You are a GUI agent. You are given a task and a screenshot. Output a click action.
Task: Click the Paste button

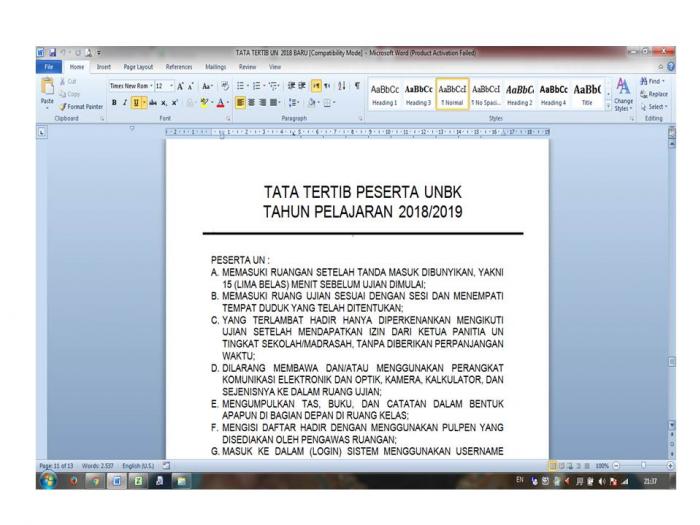click(47, 93)
